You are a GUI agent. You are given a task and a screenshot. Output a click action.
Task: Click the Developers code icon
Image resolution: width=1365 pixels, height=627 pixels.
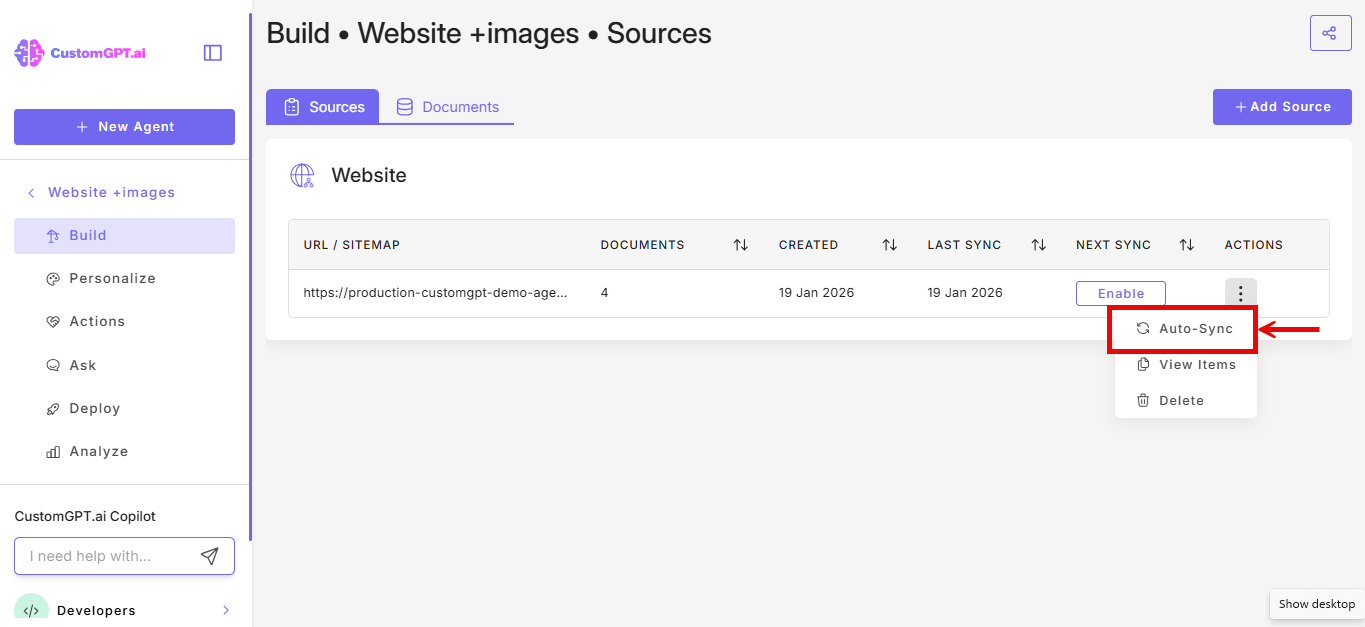(31, 609)
